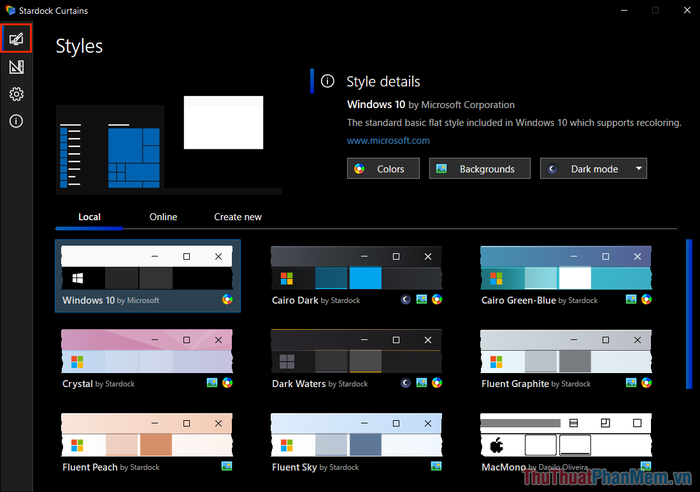The width and height of the screenshot is (700, 492).
Task: Select the Cairo Green-Blue style card
Action: 566,276
